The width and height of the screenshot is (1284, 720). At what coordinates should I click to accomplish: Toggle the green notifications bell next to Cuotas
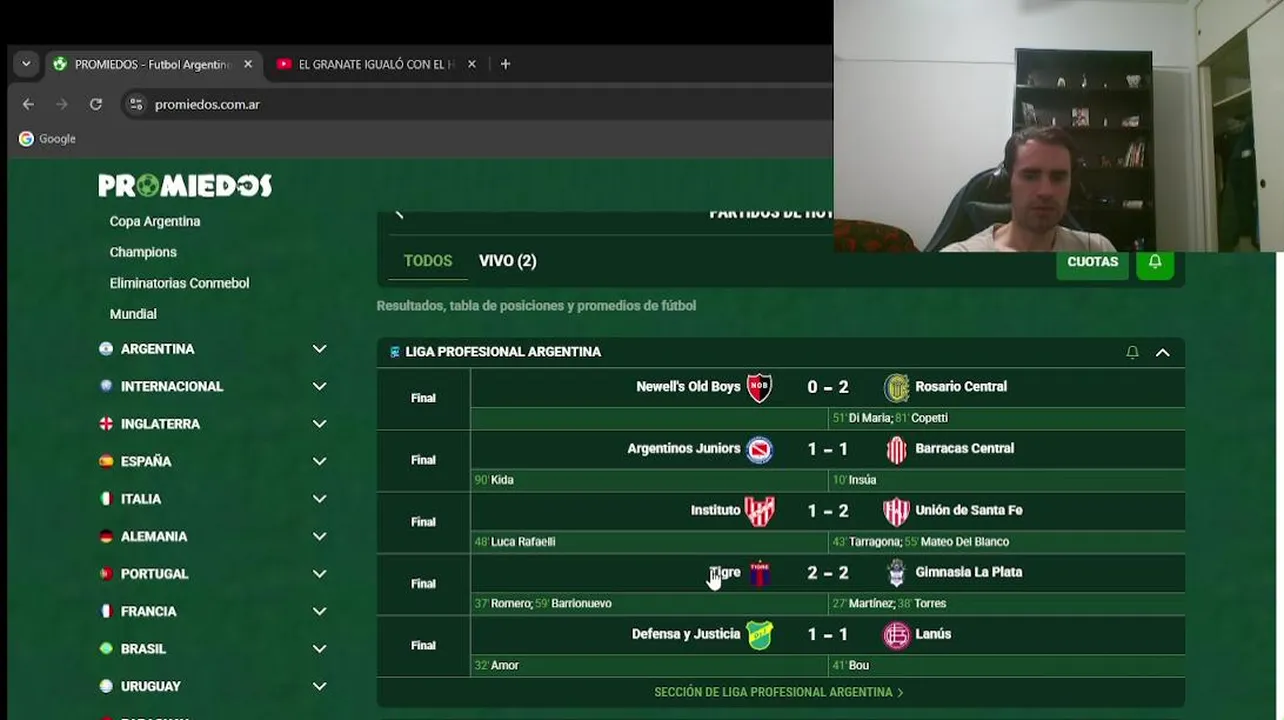pos(1155,262)
